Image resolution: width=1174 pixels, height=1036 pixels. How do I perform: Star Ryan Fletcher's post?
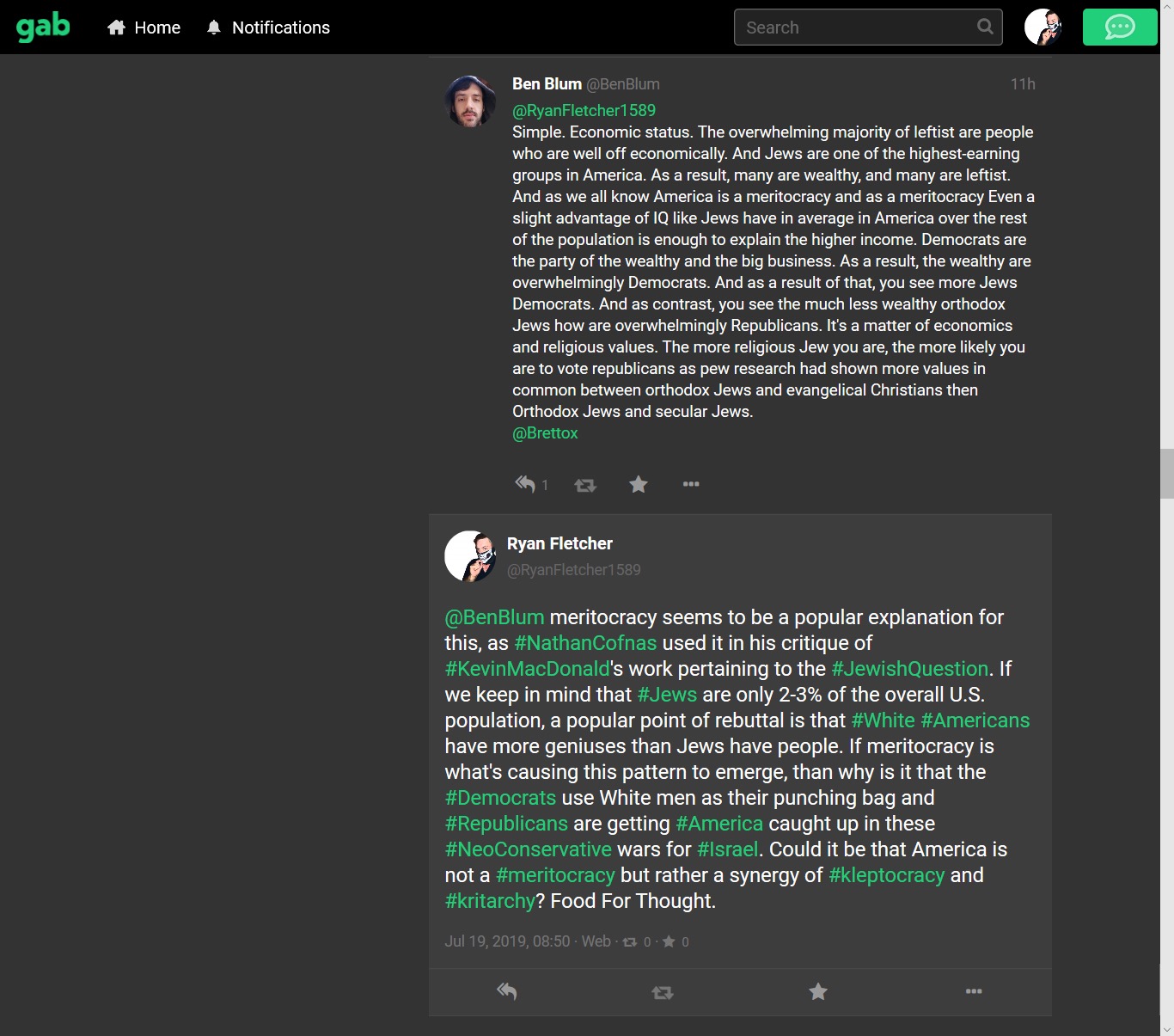click(x=818, y=992)
